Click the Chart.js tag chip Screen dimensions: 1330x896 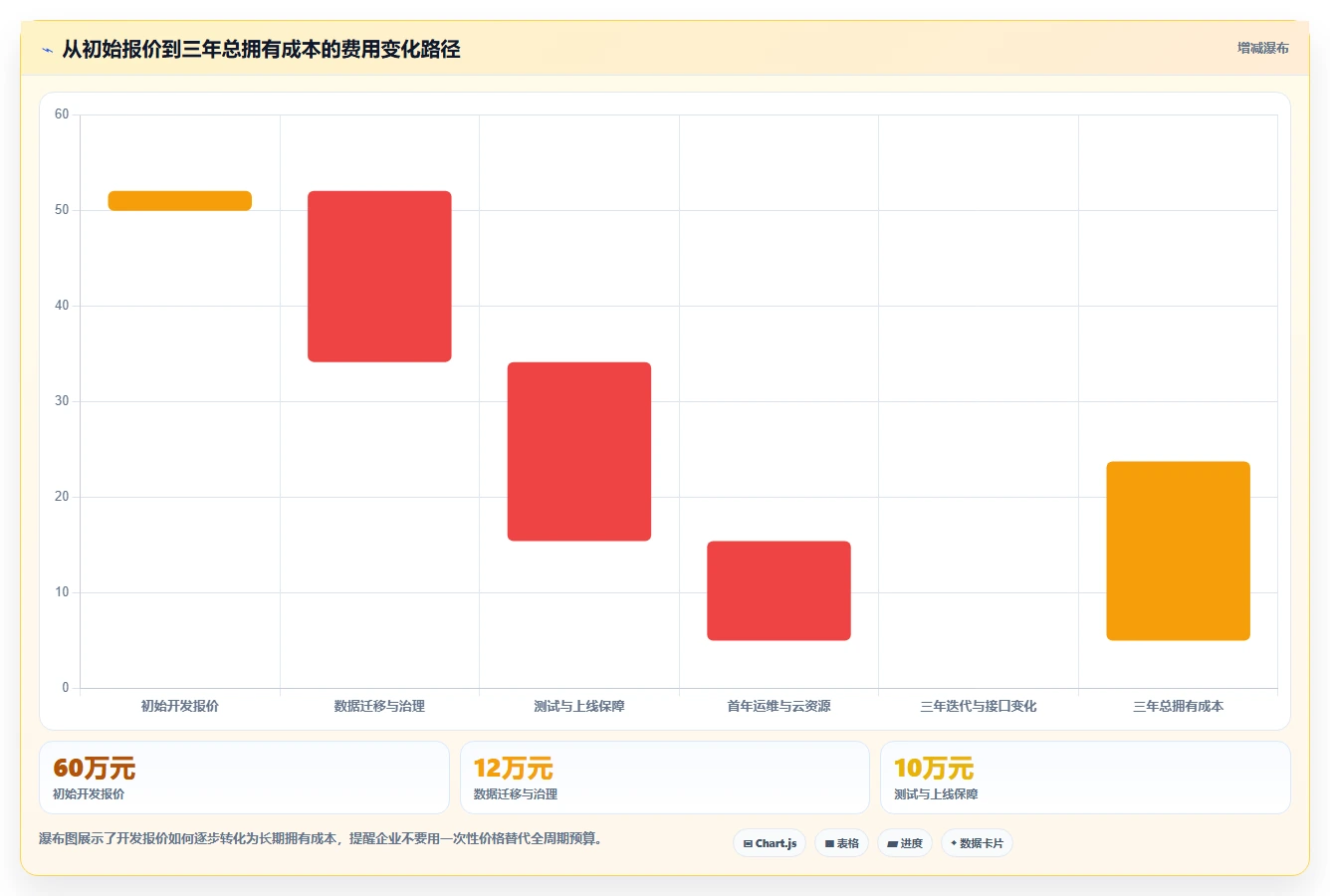click(770, 843)
